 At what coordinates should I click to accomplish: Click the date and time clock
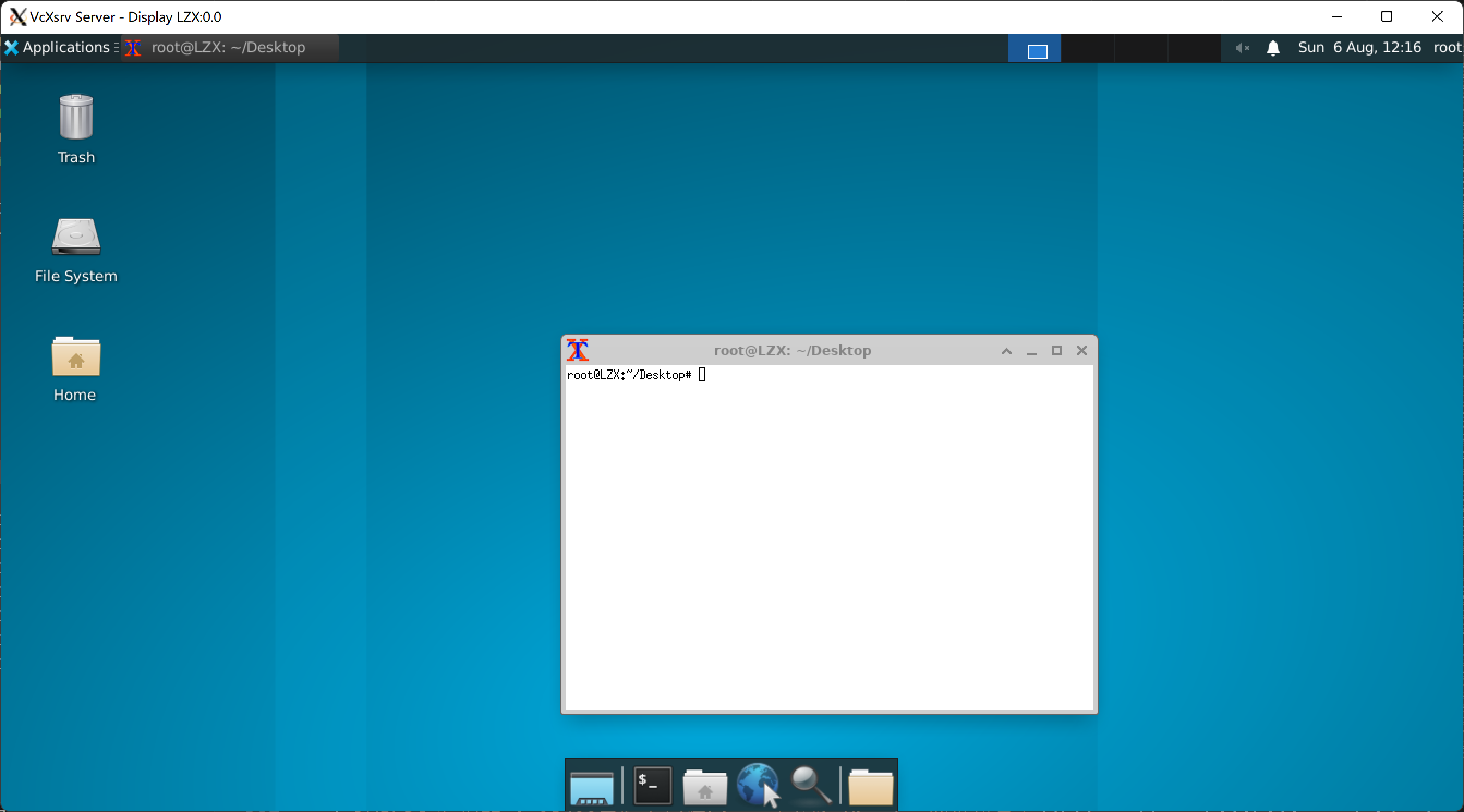(1359, 47)
